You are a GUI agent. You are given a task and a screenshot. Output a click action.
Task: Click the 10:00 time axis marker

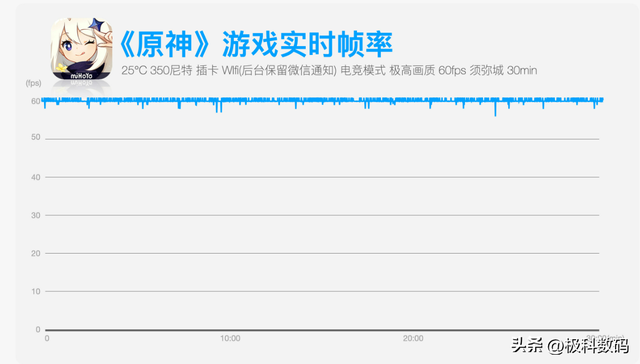(230, 338)
